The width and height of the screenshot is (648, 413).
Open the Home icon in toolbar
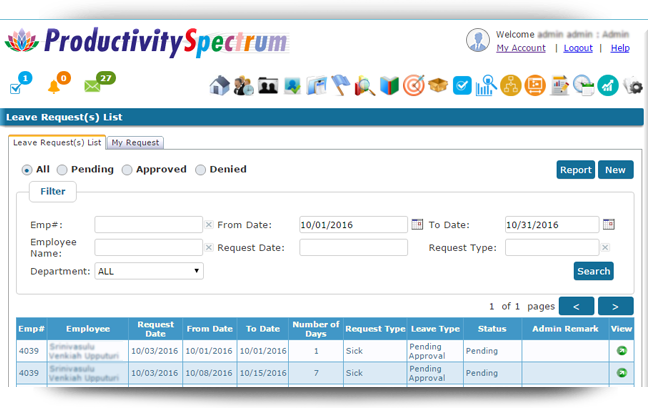tap(220, 86)
